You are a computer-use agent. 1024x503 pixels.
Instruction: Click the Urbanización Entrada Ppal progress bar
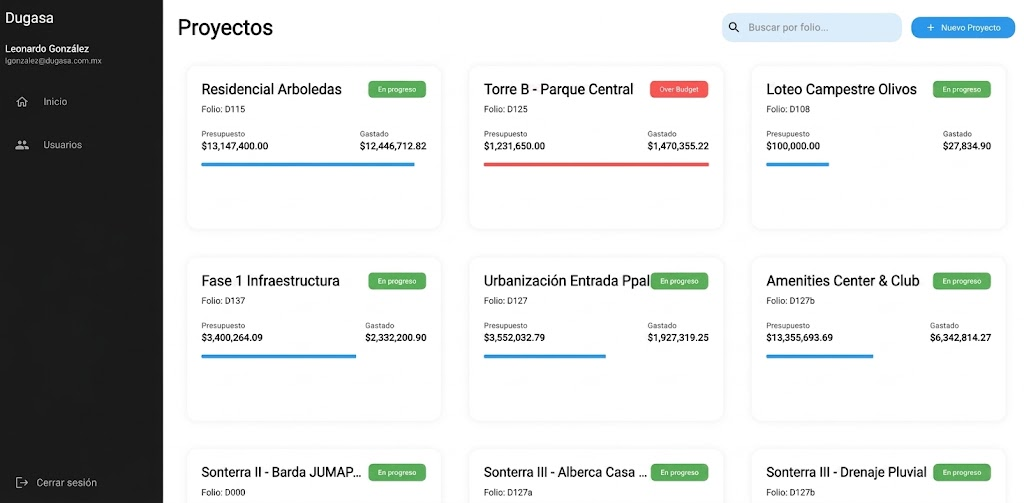point(545,356)
